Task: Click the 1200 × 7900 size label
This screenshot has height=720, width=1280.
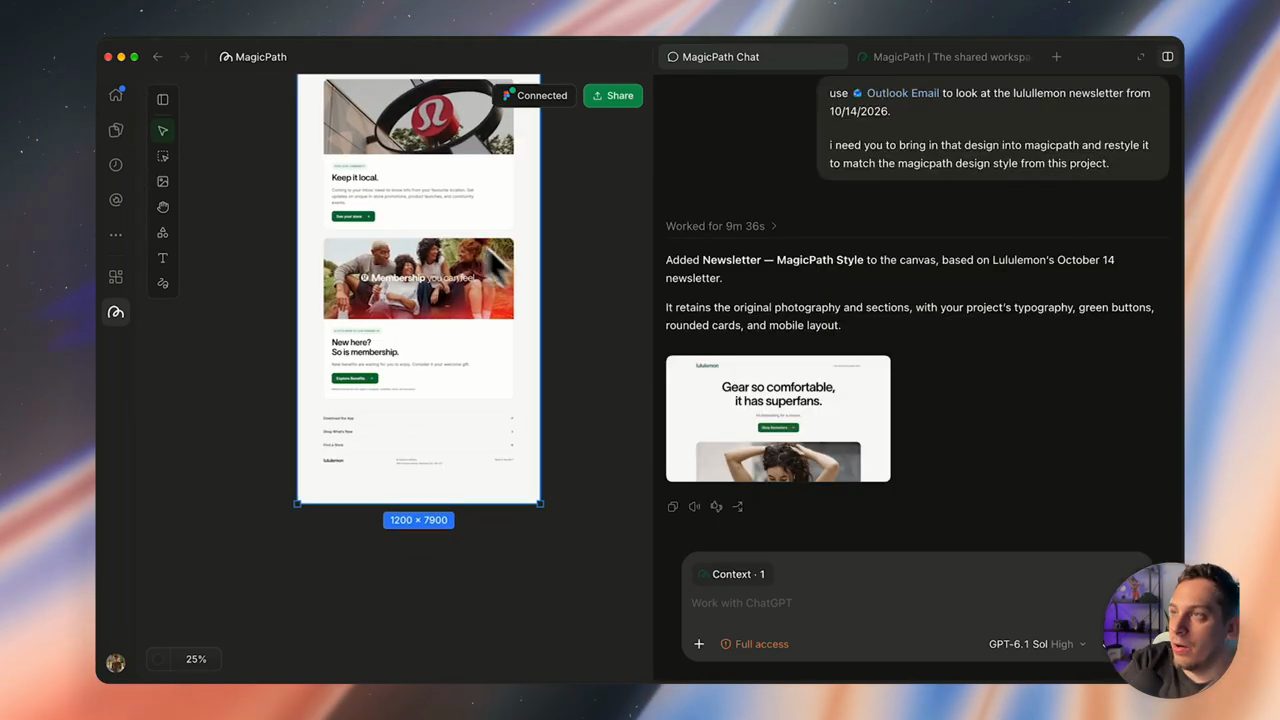Action: 418,520
